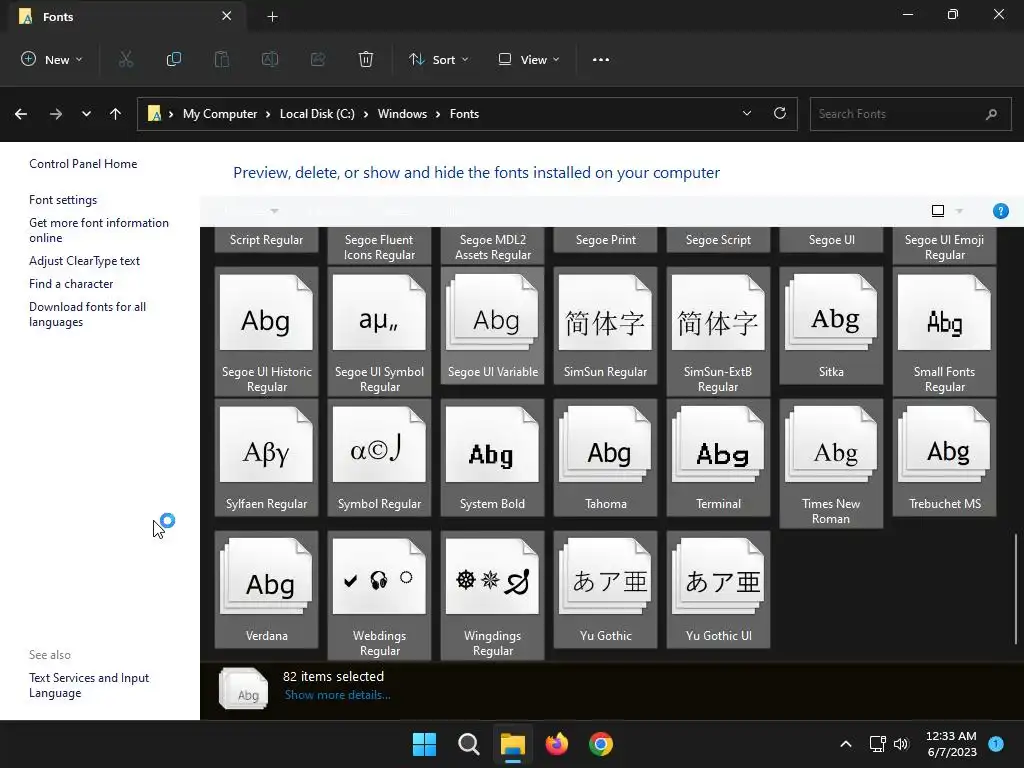Viewport: 1024px width, 768px height.
Task: Click the search magnifier in Search Fonts
Action: (x=991, y=114)
